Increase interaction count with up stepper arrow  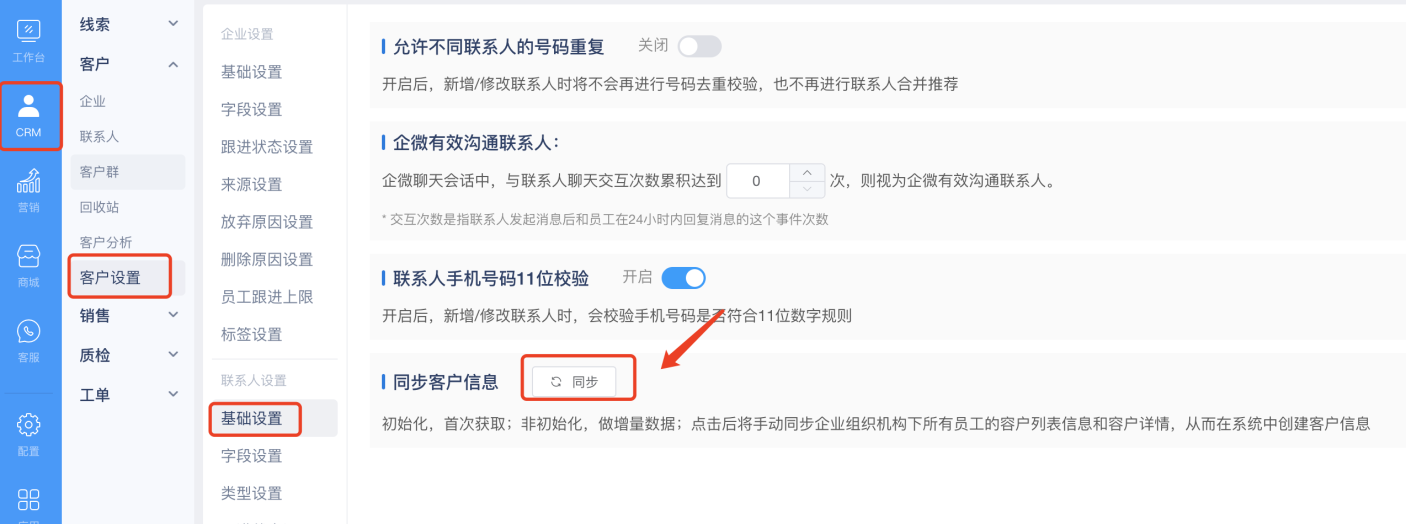tap(807, 172)
